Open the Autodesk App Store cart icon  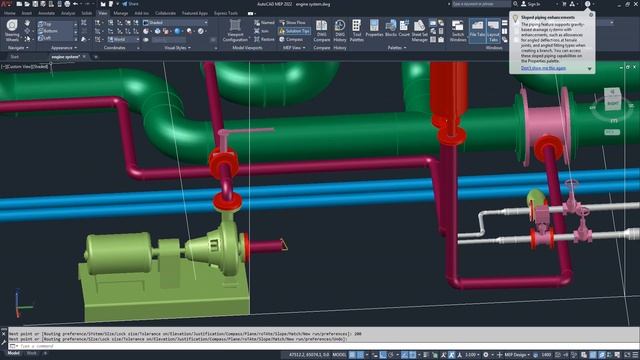[x=564, y=4]
